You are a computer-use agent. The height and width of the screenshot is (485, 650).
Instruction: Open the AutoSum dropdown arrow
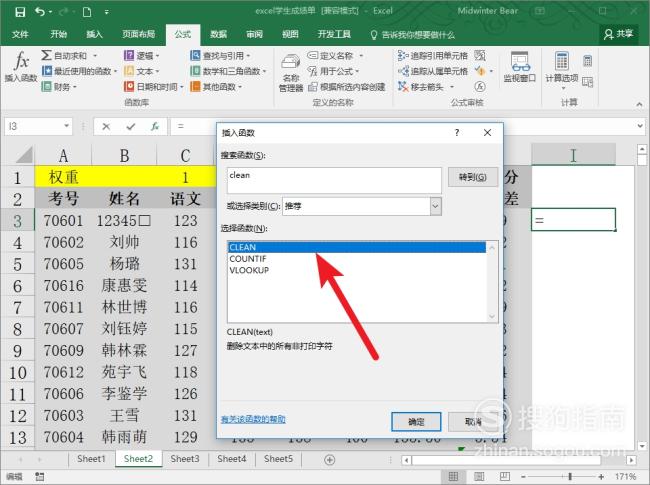pos(95,56)
